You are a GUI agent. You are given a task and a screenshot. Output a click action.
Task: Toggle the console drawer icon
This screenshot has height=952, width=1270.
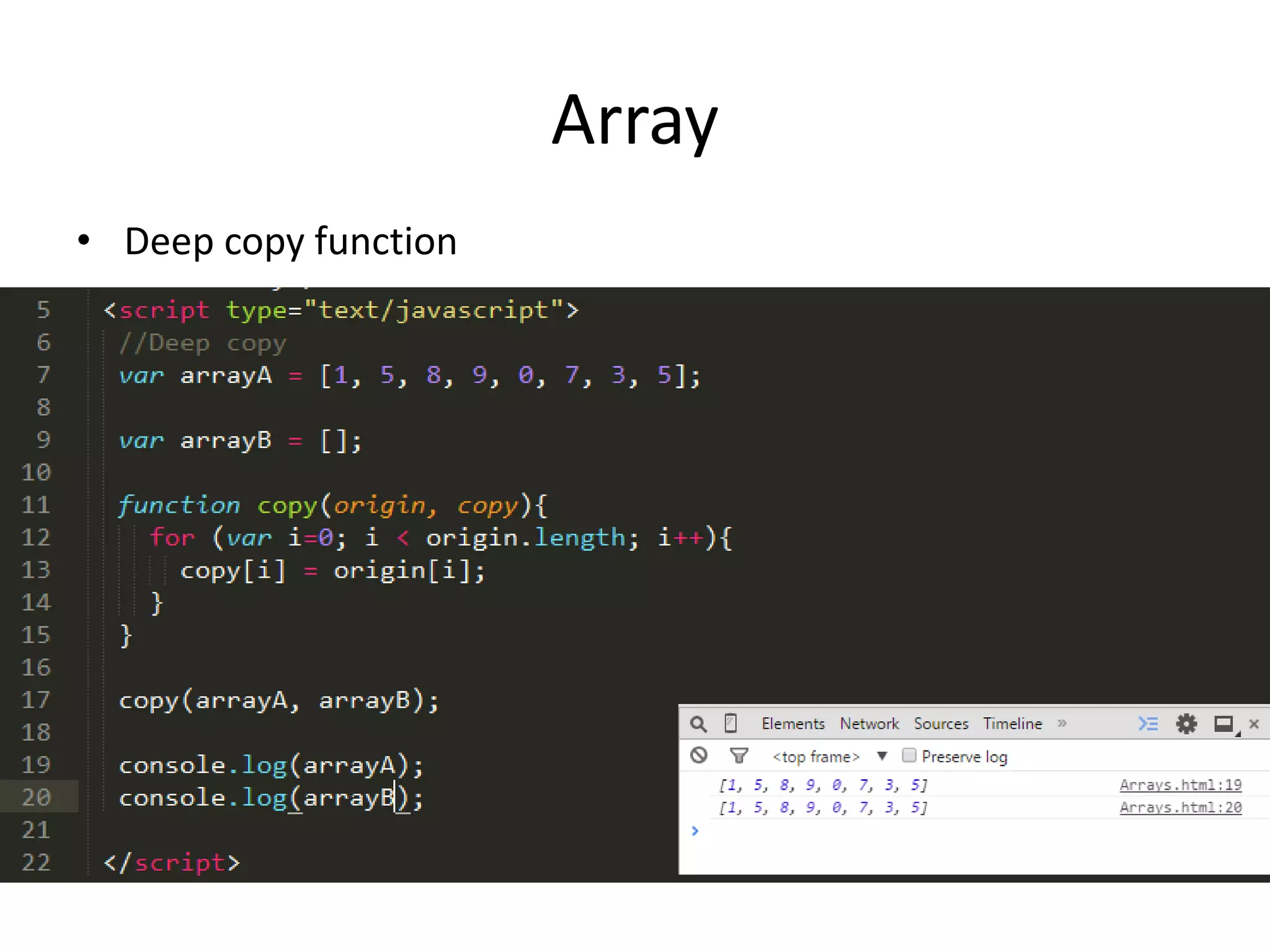tap(1148, 724)
